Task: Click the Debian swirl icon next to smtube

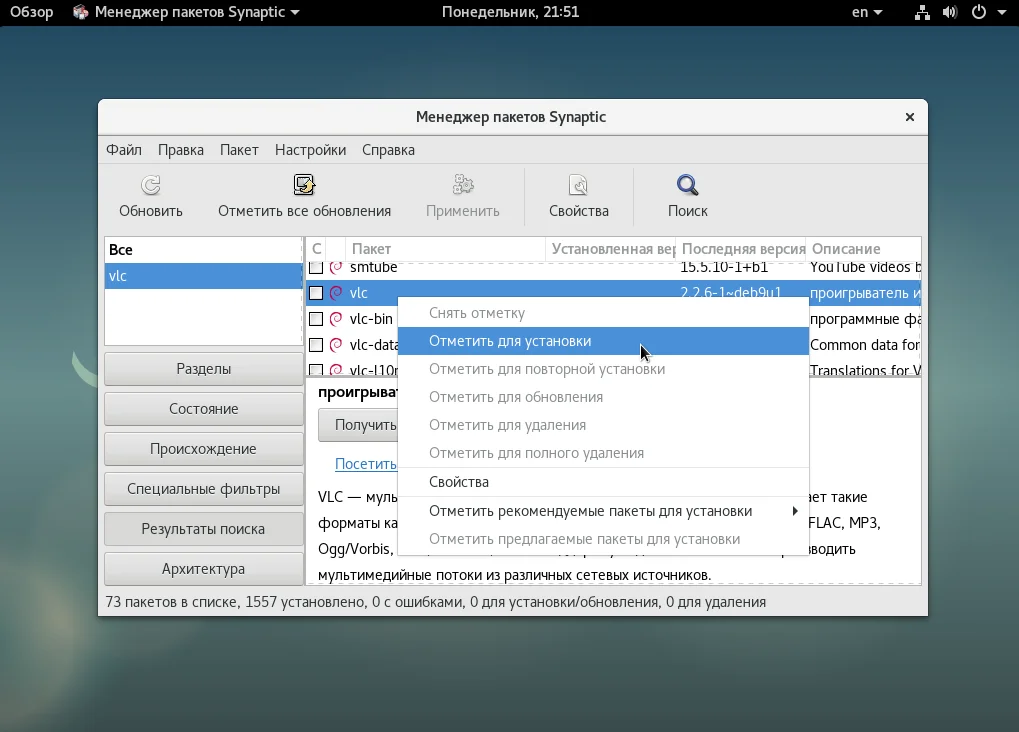Action: pos(336,267)
